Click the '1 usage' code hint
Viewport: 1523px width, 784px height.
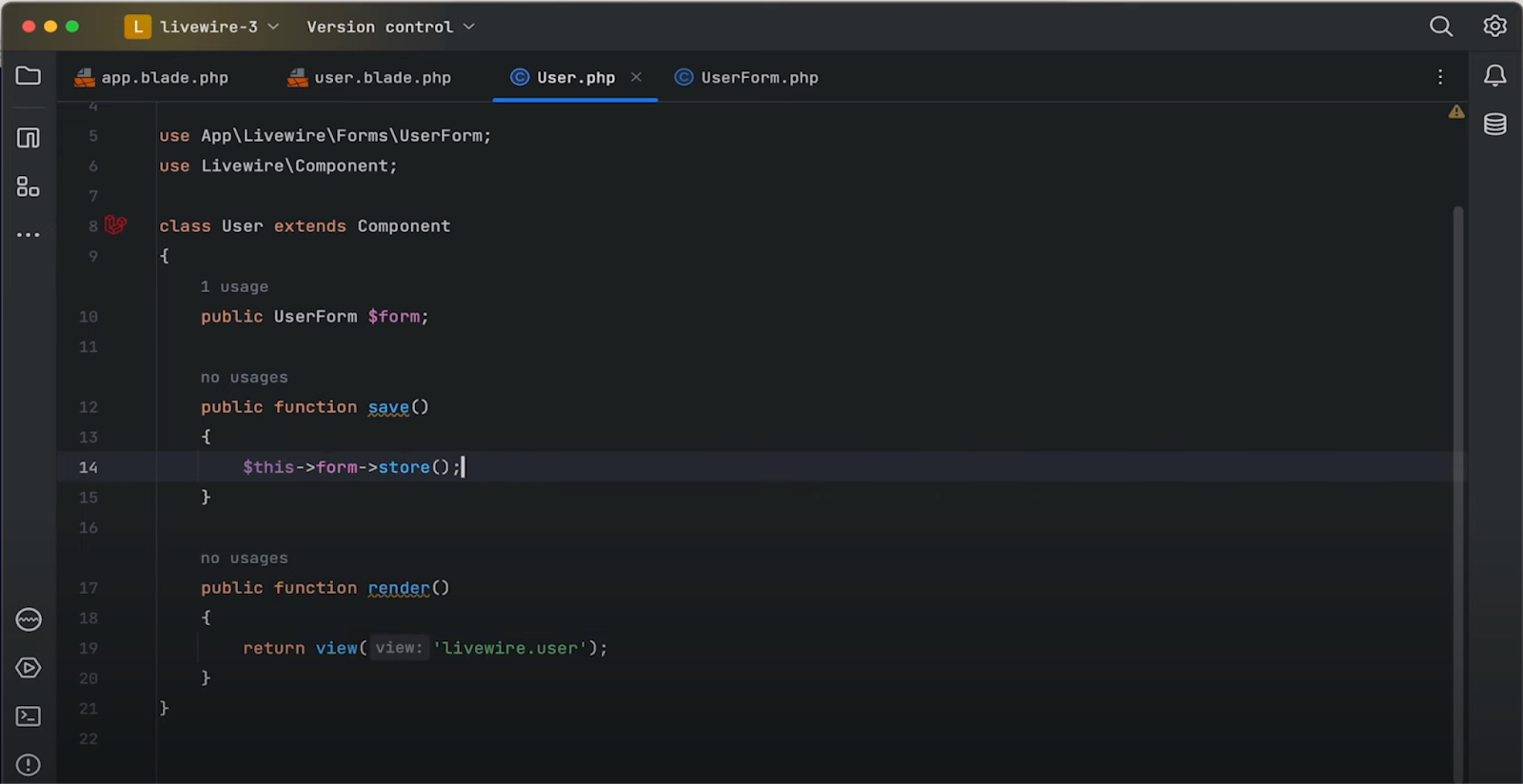pyautogui.click(x=234, y=286)
